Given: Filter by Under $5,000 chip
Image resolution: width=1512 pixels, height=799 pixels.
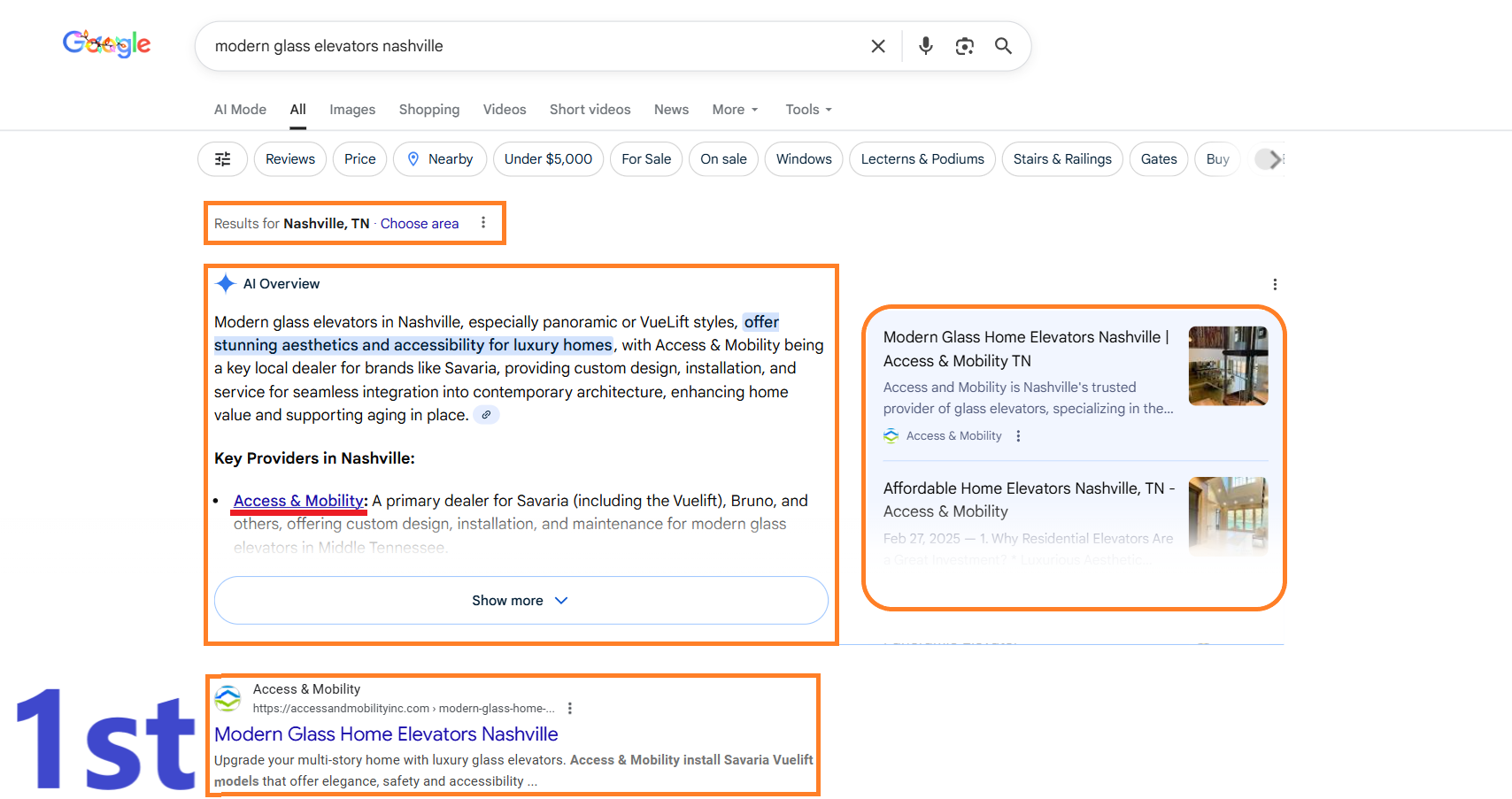Looking at the screenshot, I should 549,159.
